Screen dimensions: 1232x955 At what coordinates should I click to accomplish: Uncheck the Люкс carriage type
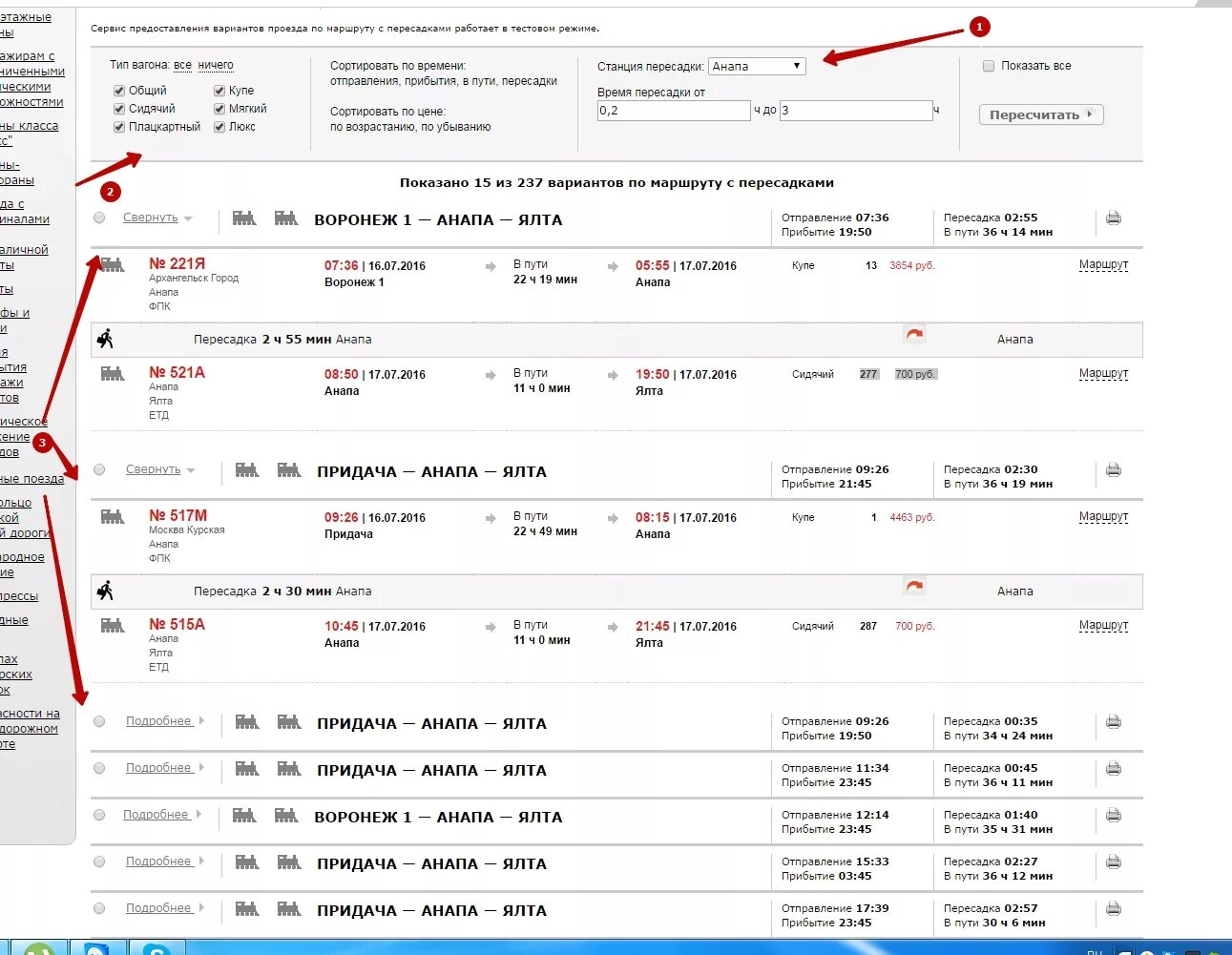219,127
